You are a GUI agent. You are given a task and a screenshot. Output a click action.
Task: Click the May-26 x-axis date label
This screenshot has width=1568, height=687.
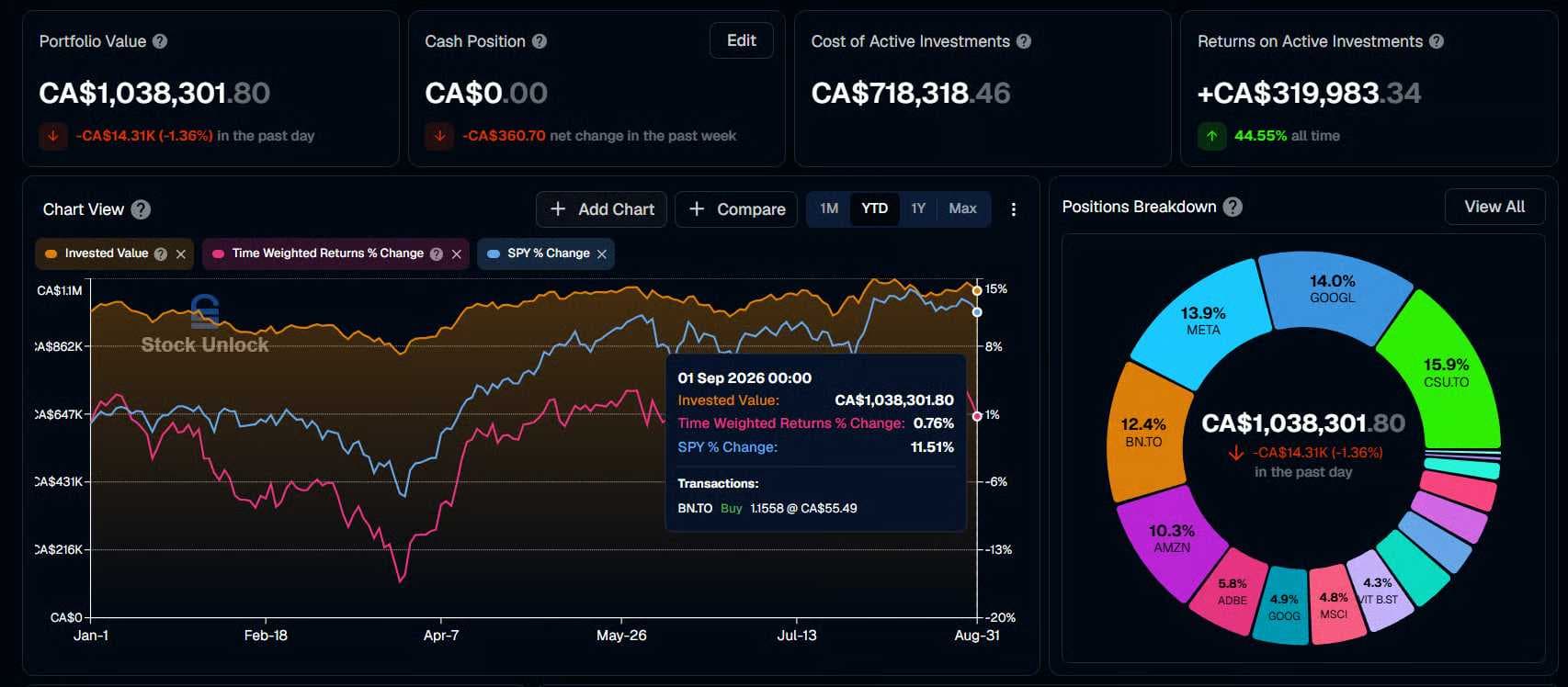point(621,636)
